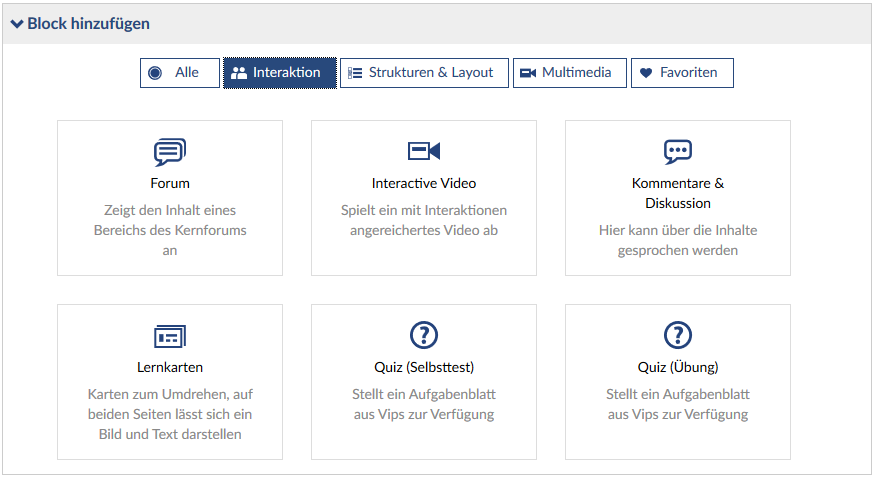874x479 pixels.
Task: Click the Forum speech bubbles icon
Action: [x=170, y=152]
